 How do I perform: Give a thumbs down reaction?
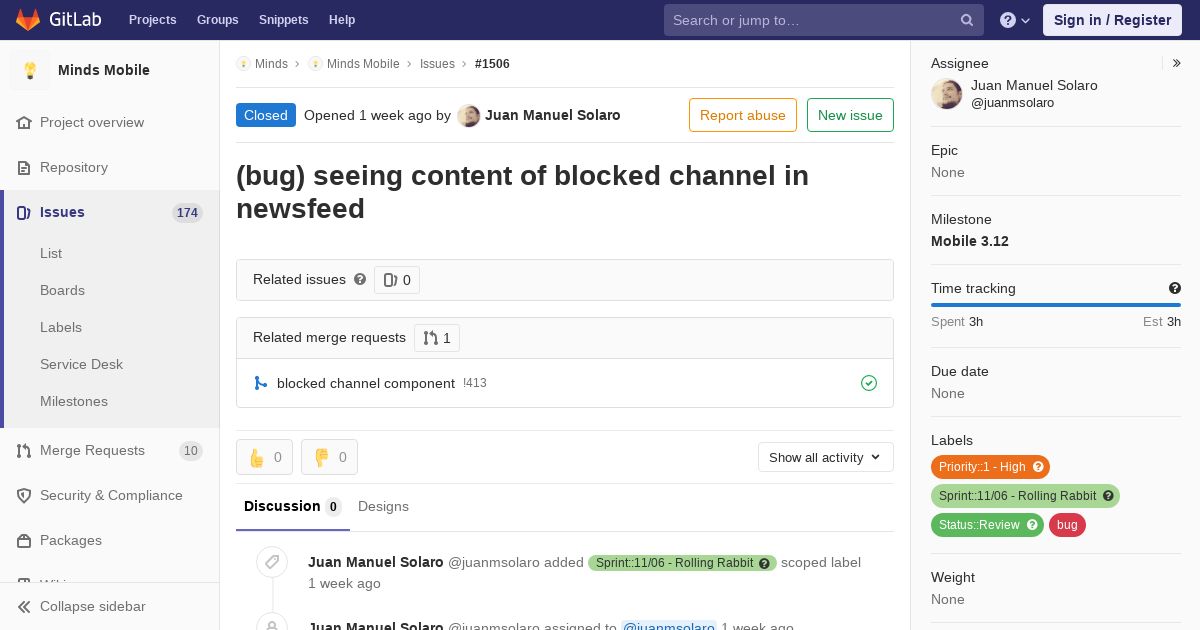pos(329,457)
